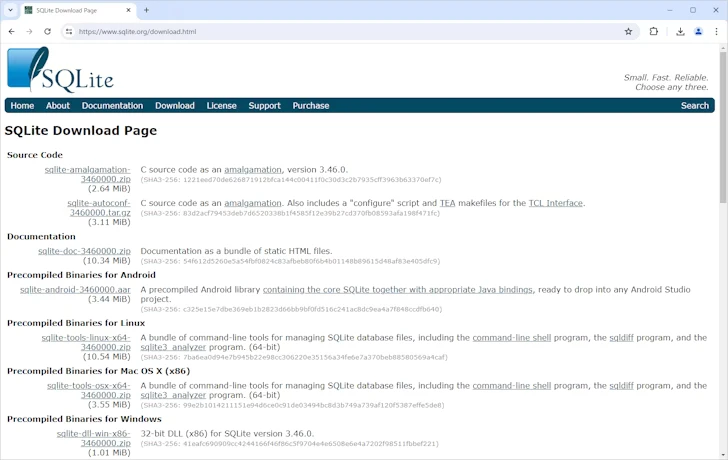
Task: Download sqlite-doc-3460000.zip
Action: (84, 251)
